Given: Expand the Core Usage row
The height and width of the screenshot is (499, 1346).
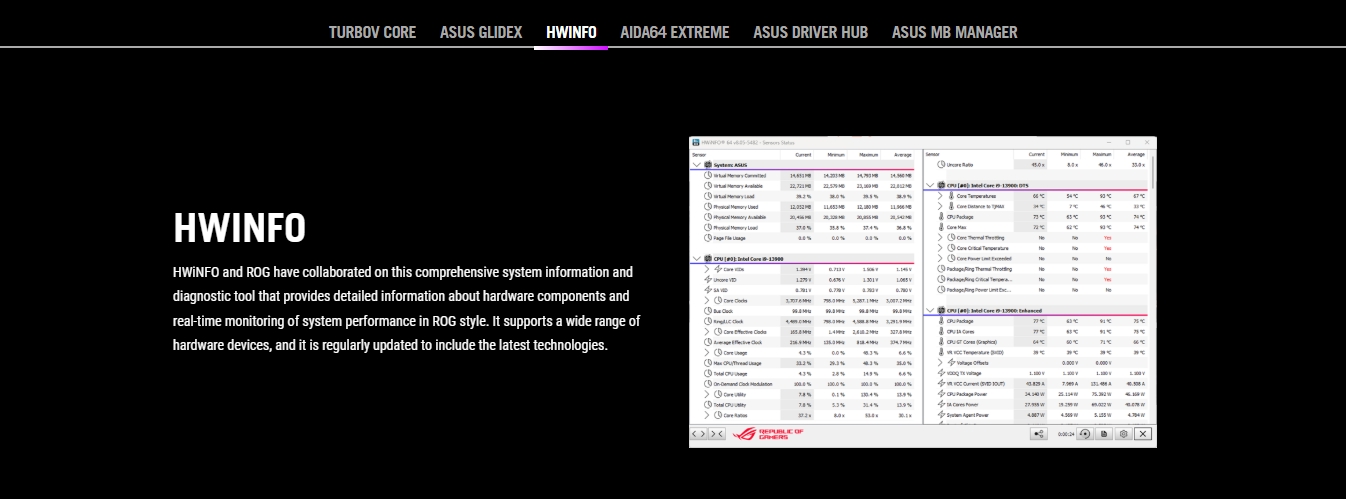Looking at the screenshot, I should tap(706, 352).
